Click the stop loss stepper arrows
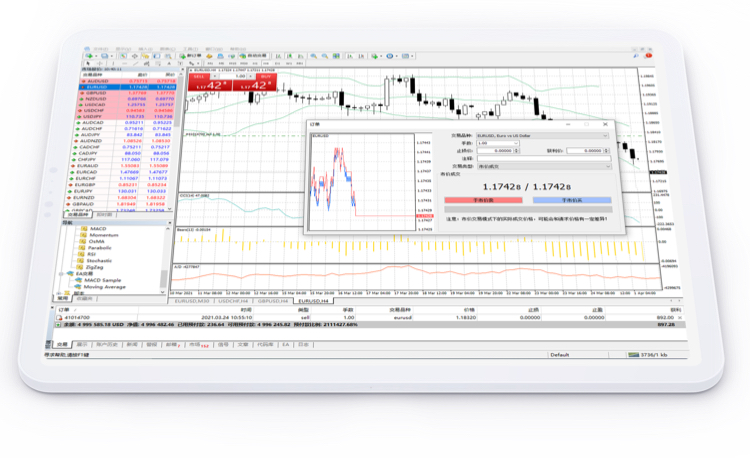 [x=517, y=151]
